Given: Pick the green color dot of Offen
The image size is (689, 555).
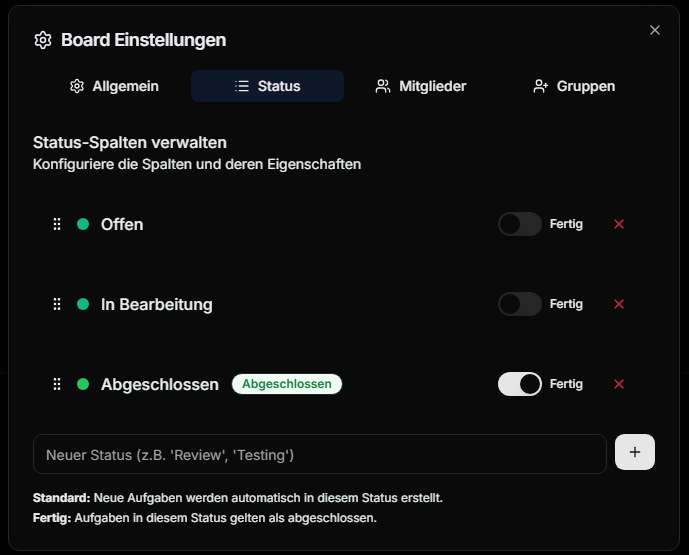Looking at the screenshot, I should pyautogui.click(x=83, y=224).
